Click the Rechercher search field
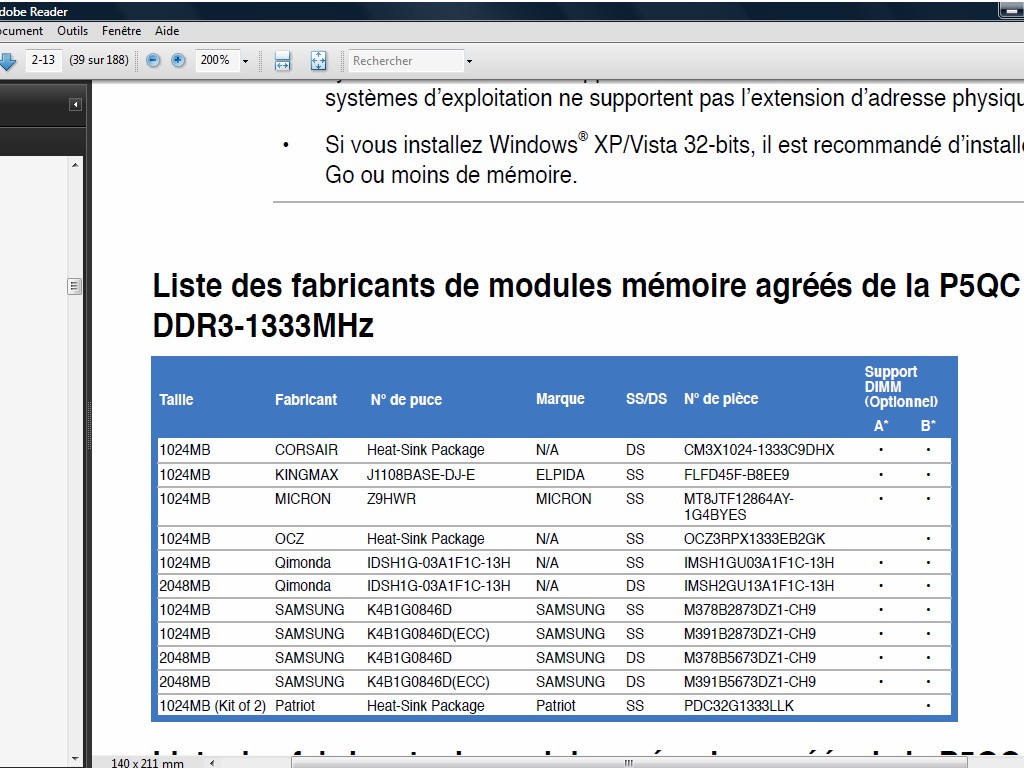The image size is (1024, 768). click(404, 61)
